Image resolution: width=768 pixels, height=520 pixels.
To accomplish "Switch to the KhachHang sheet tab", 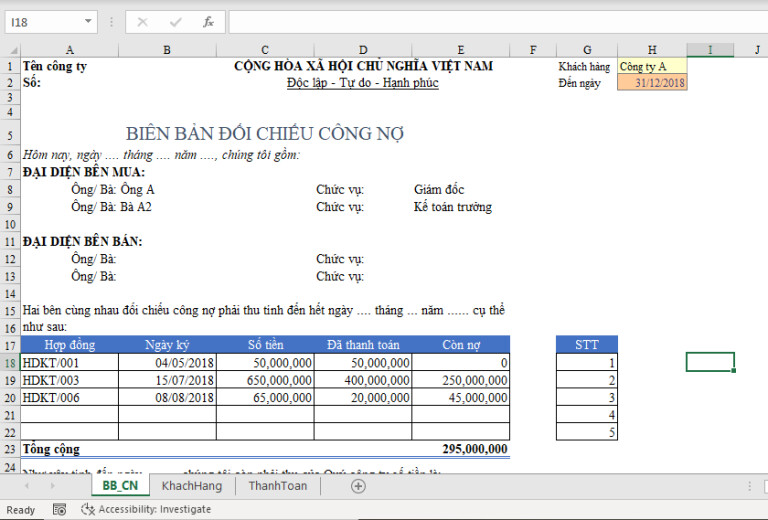I will point(192,486).
